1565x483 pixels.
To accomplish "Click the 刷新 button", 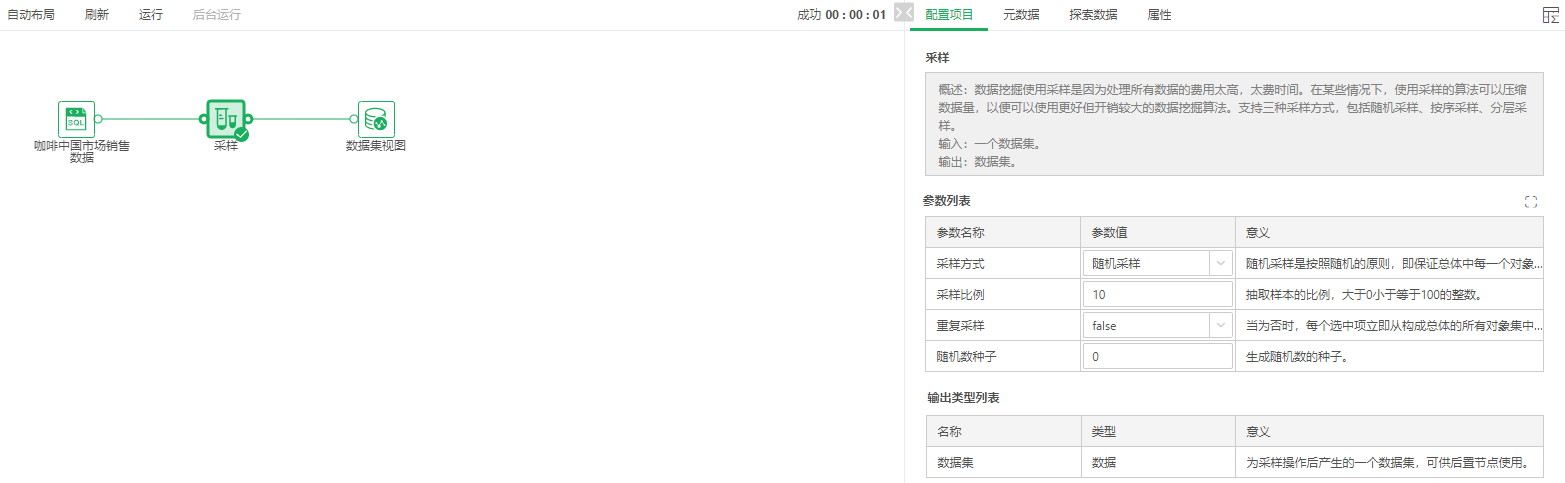I will coord(97,15).
